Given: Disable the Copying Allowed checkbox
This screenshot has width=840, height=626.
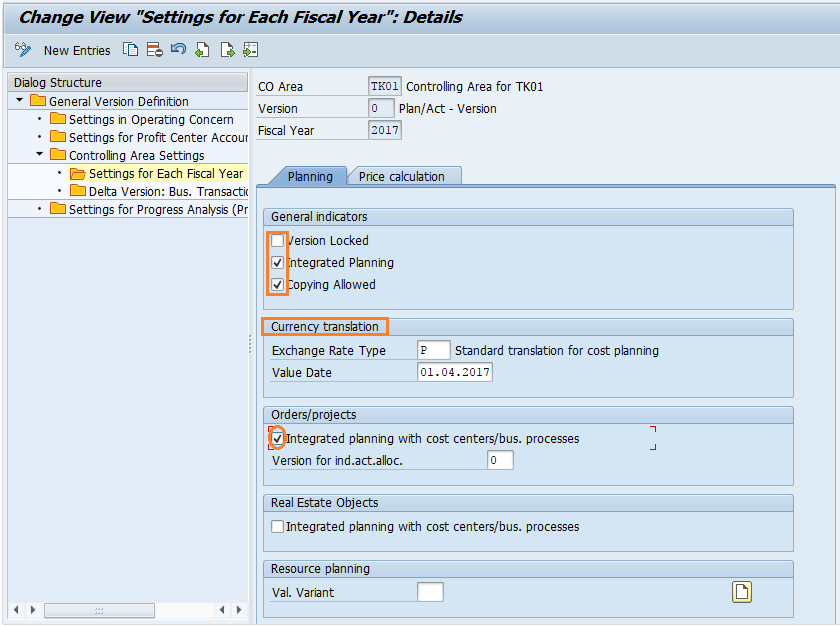Looking at the screenshot, I should coord(277,284).
